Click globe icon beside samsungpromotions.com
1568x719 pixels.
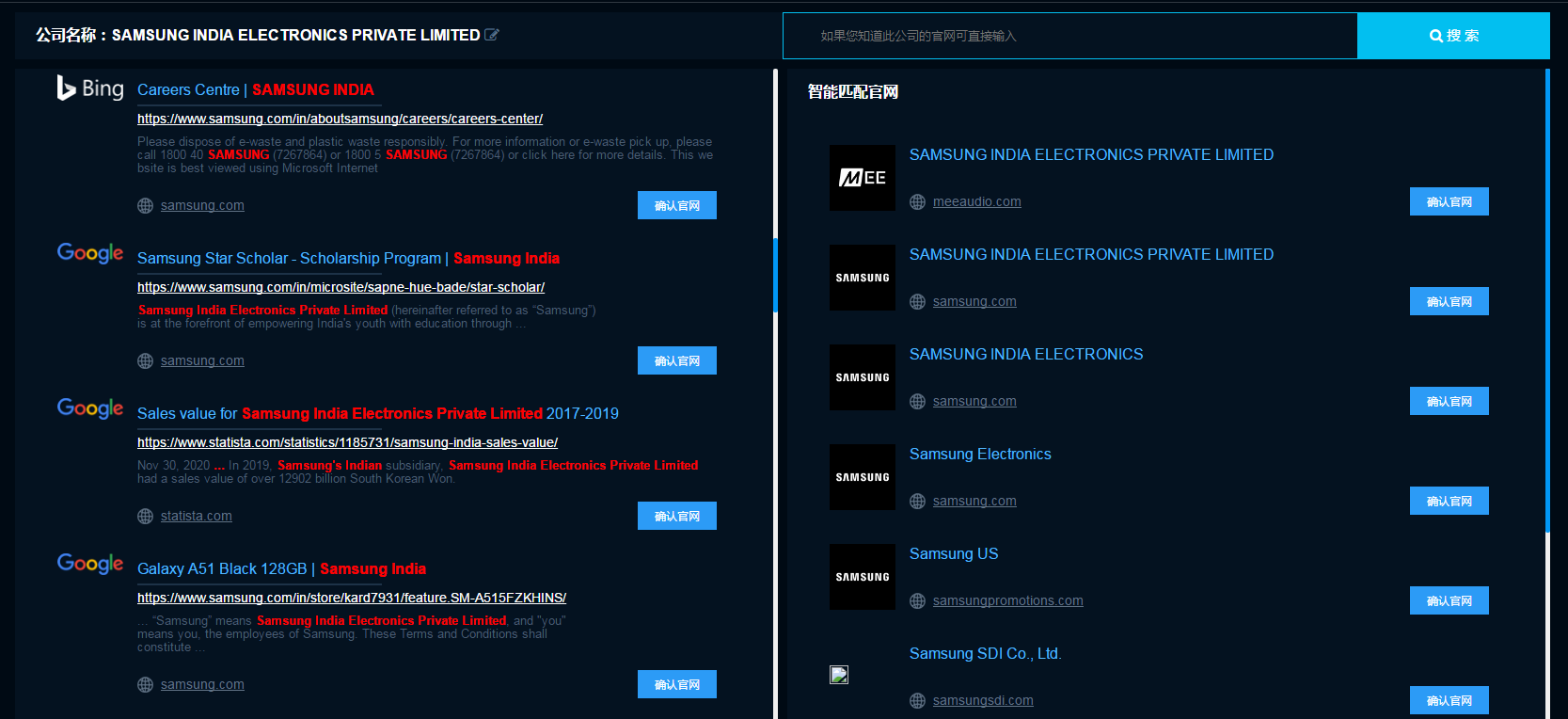tap(917, 601)
